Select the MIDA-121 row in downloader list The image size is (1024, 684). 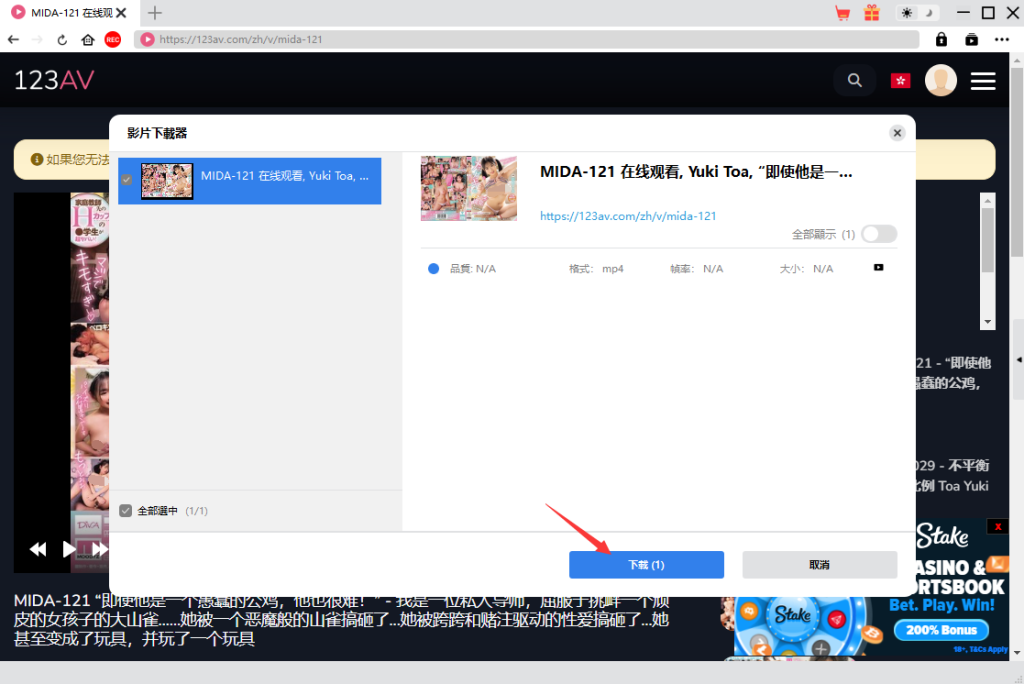point(249,181)
